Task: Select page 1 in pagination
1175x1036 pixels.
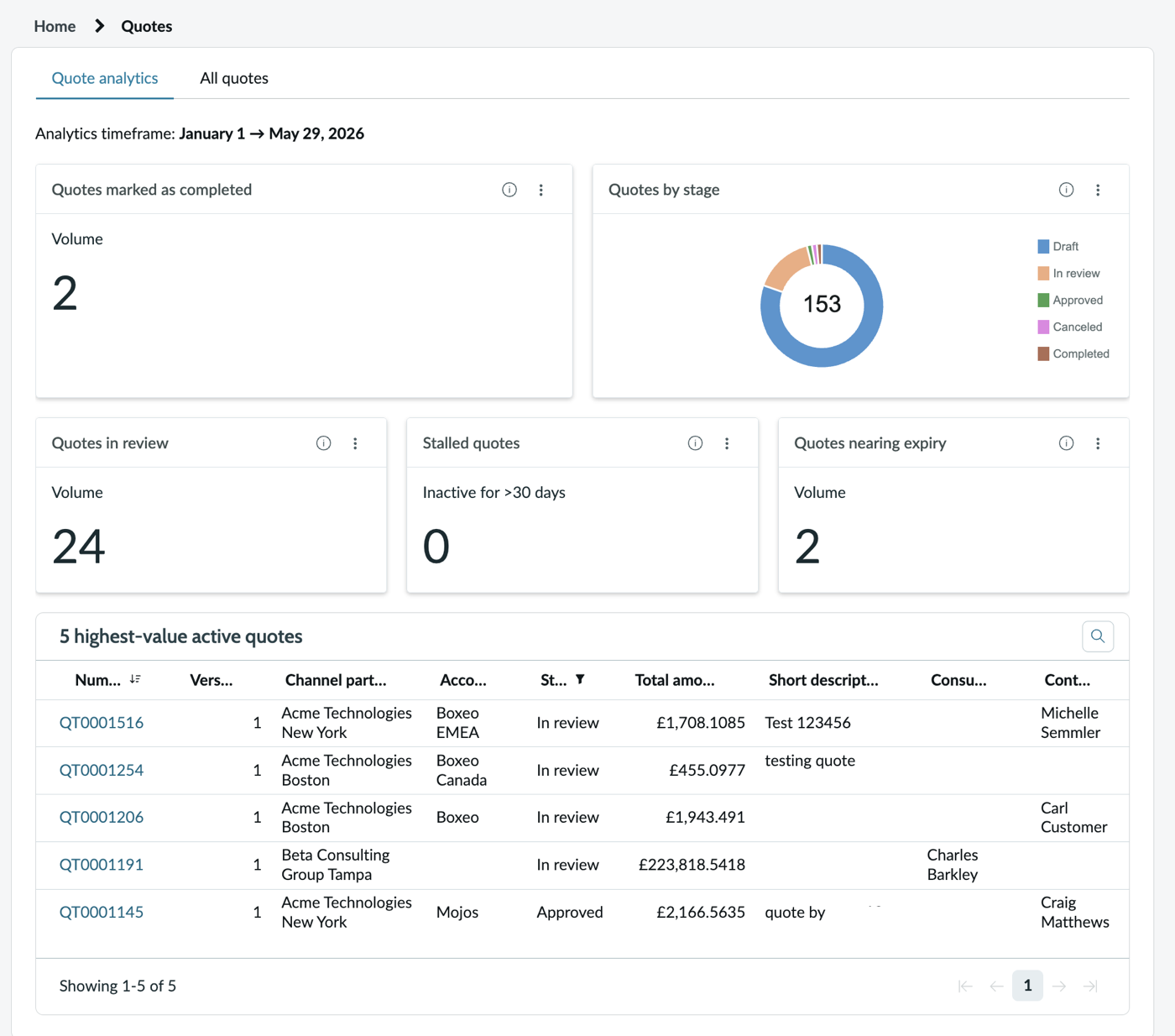Action: tap(1027, 986)
